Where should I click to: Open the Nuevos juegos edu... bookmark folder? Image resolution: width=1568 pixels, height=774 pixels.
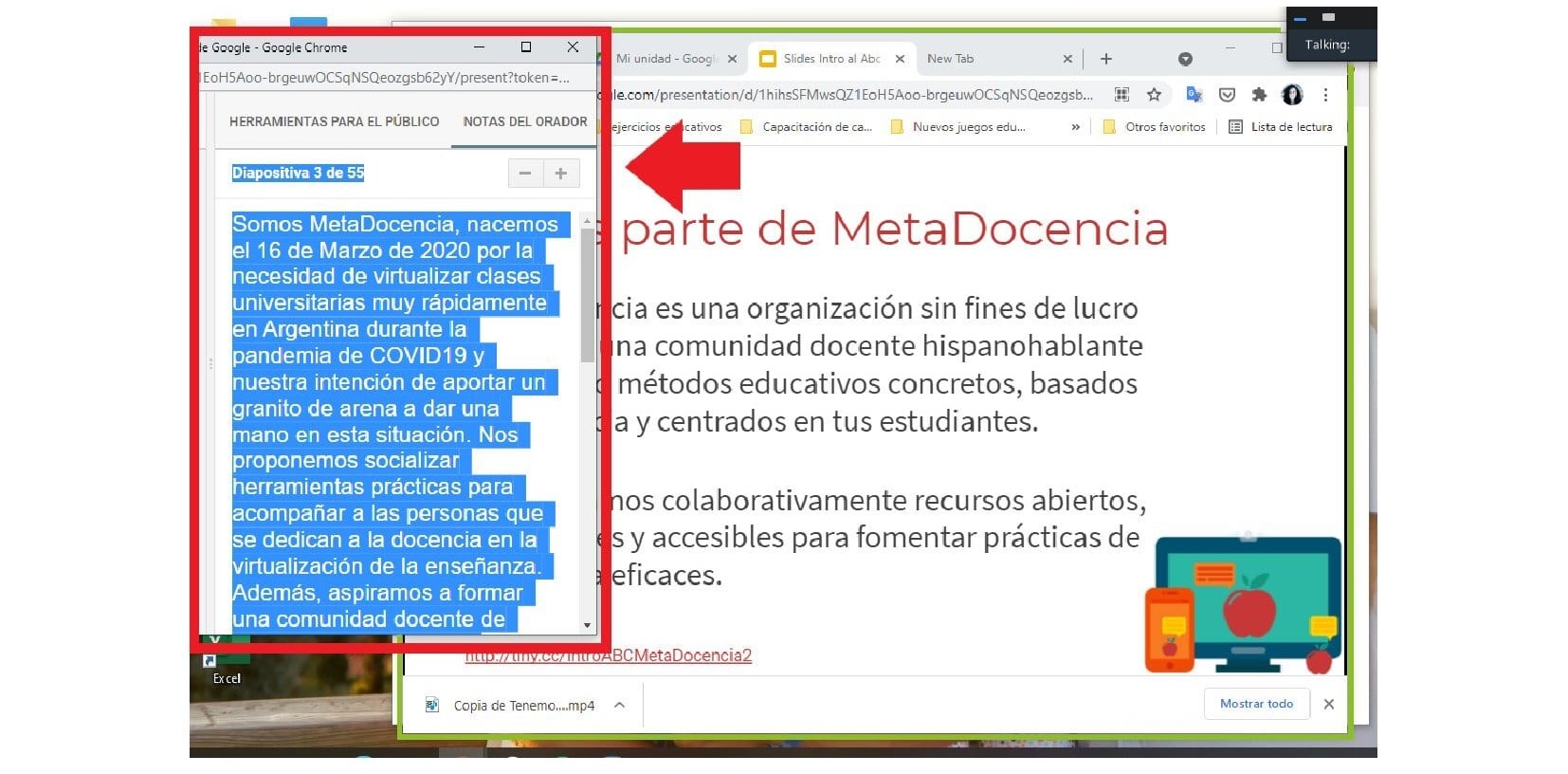click(x=958, y=127)
